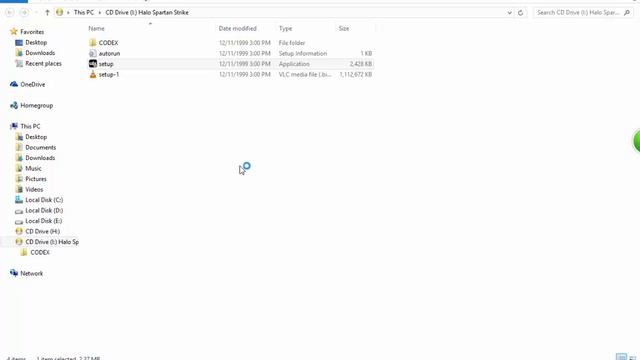640x360 pixels.
Task: Click the autorun file icon
Action: point(93,53)
